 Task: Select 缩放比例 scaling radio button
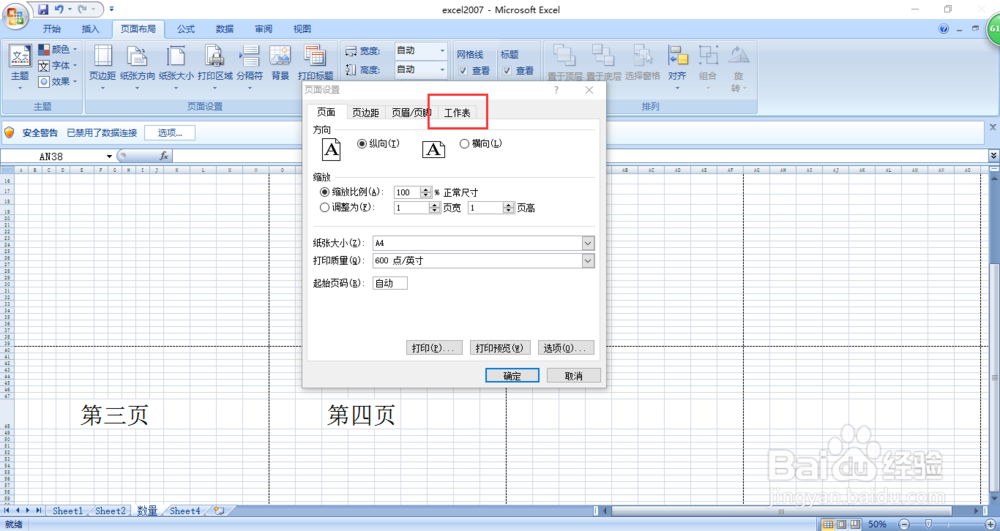pyautogui.click(x=325, y=192)
